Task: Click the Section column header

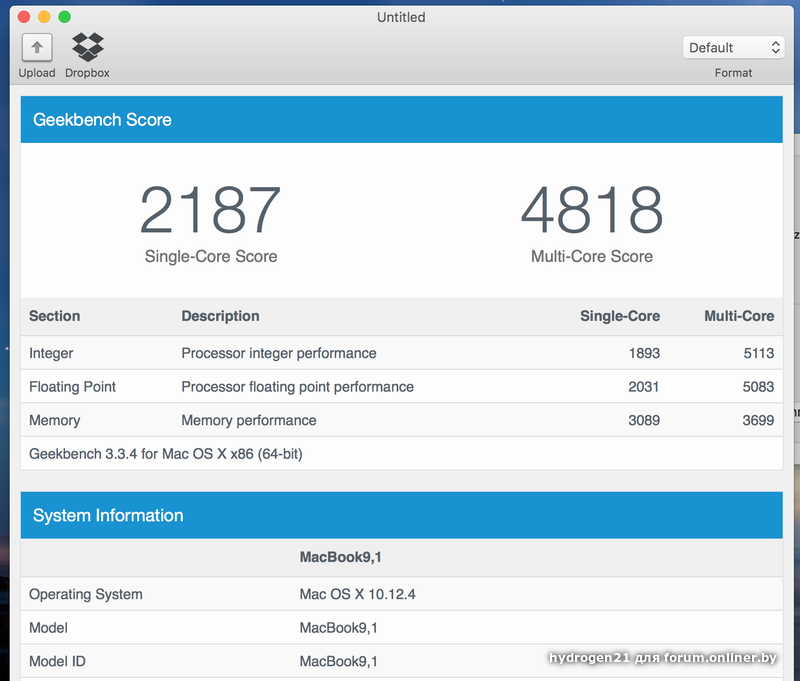Action: (x=55, y=316)
